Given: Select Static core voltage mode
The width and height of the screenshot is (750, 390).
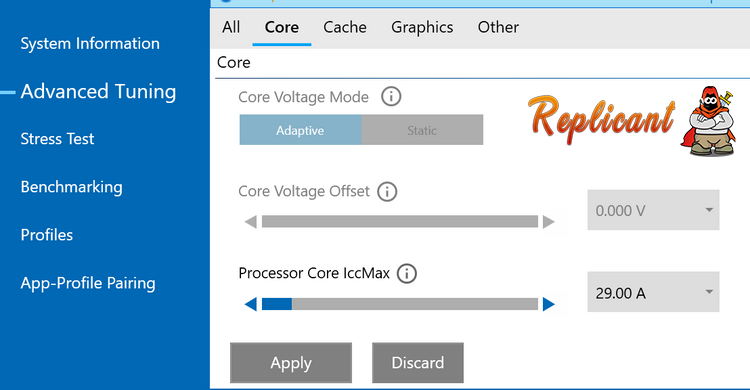Looking at the screenshot, I should coord(422,130).
